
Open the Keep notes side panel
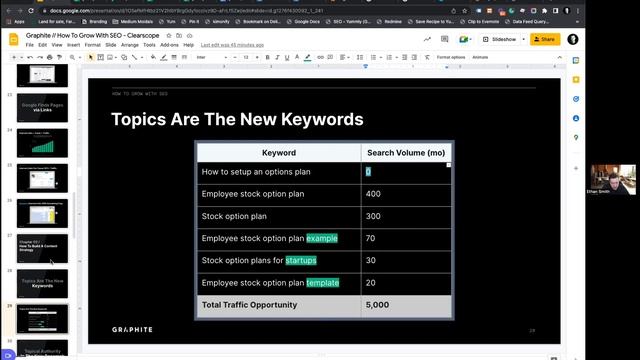click(x=576, y=80)
